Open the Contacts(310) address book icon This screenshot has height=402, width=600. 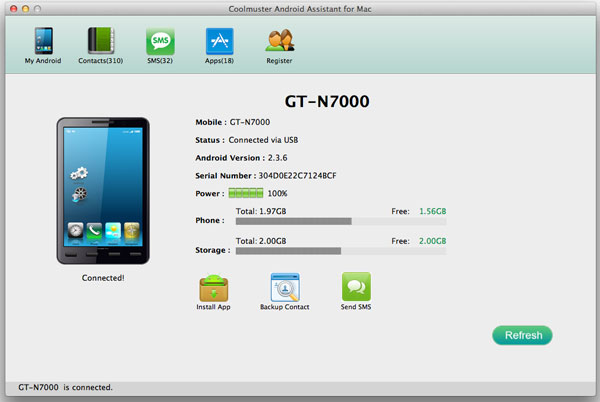click(x=101, y=41)
